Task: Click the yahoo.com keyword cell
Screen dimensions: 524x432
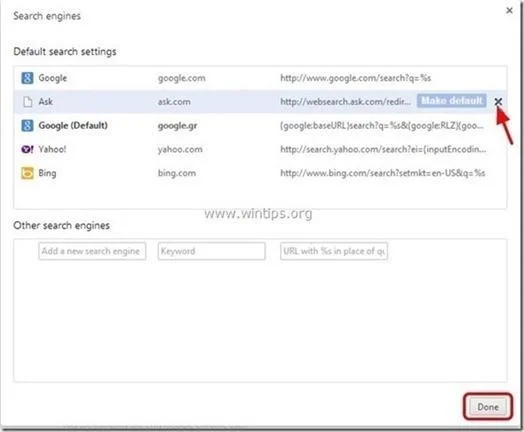Action: (180, 149)
